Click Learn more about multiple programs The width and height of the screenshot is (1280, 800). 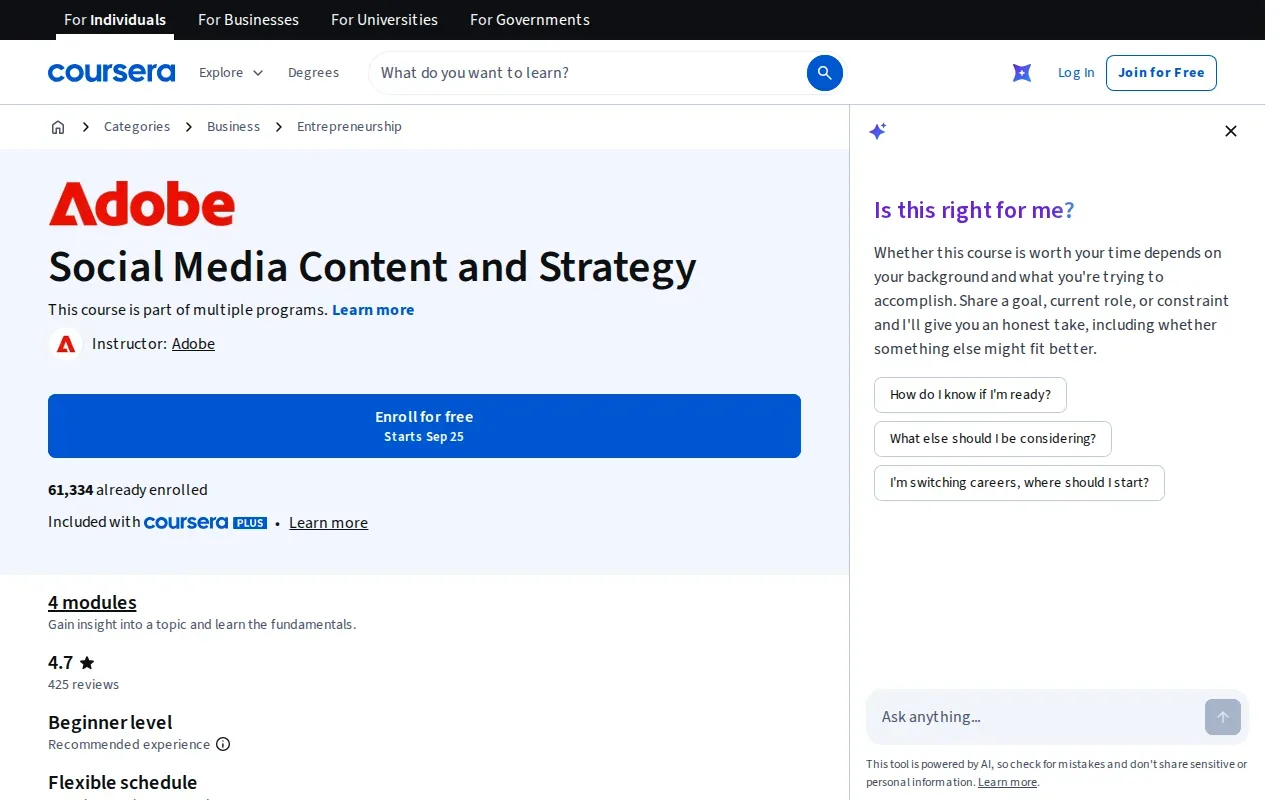(x=373, y=310)
